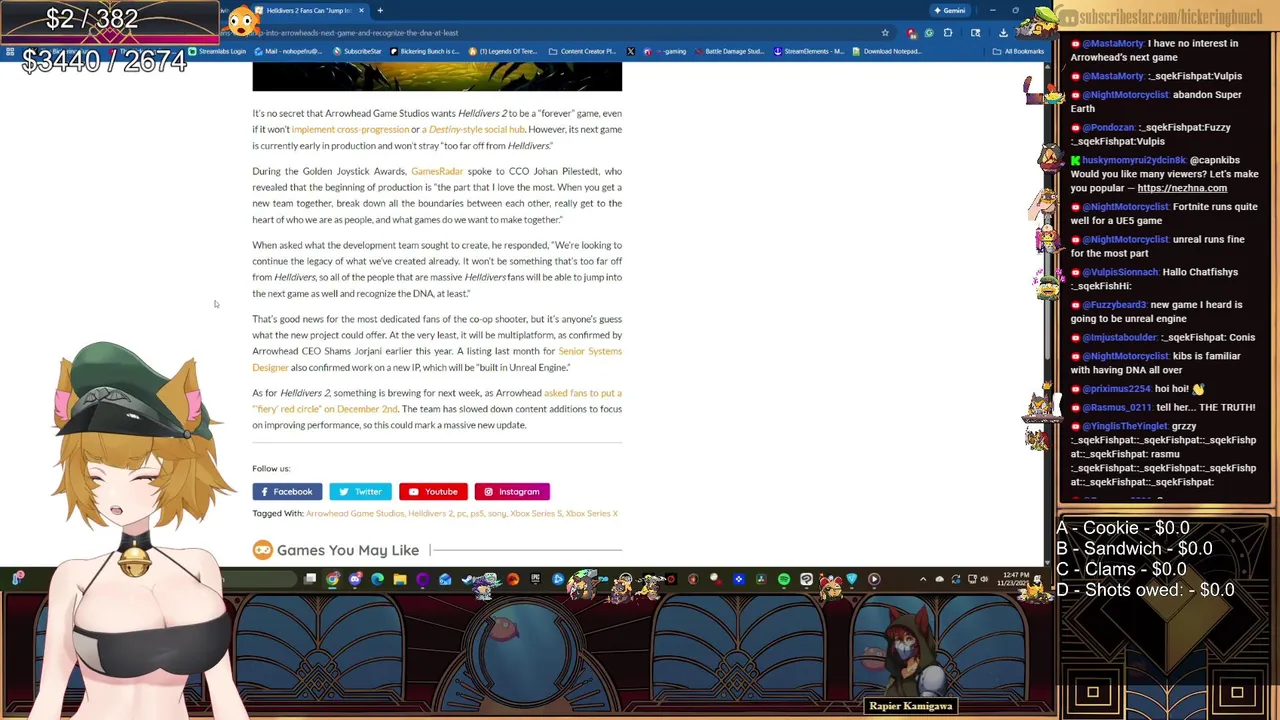1280x720 pixels.
Task: Open Task View on the taskbar
Action: (310, 579)
